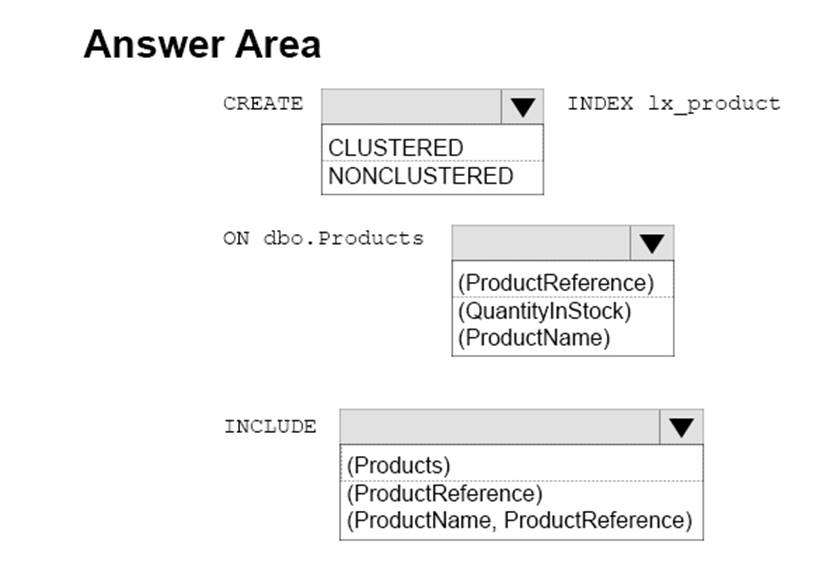The image size is (840, 566).
Task: Open the ON dbo.Products column dropdown arrow
Action: click(652, 243)
